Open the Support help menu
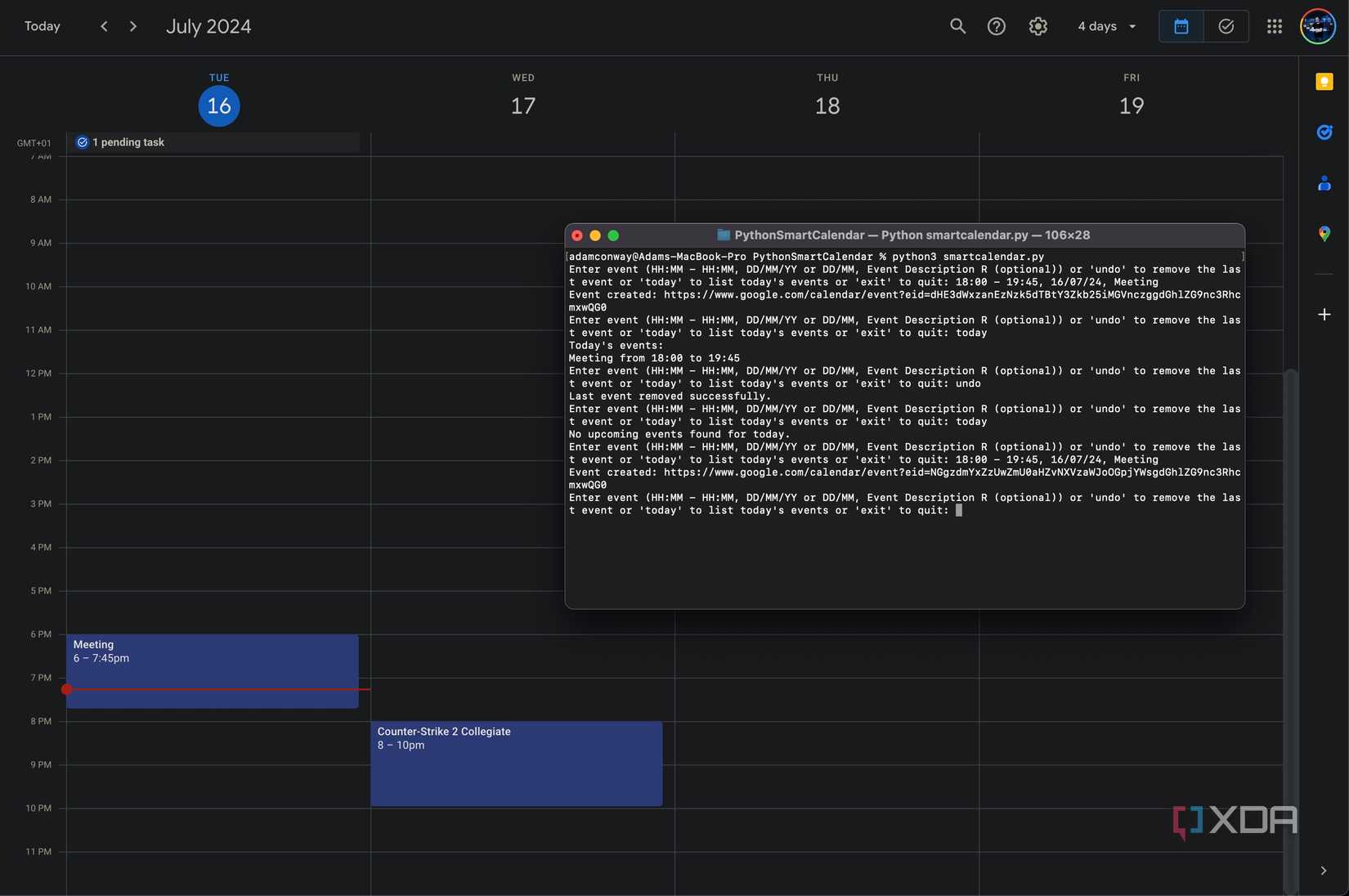 click(997, 26)
